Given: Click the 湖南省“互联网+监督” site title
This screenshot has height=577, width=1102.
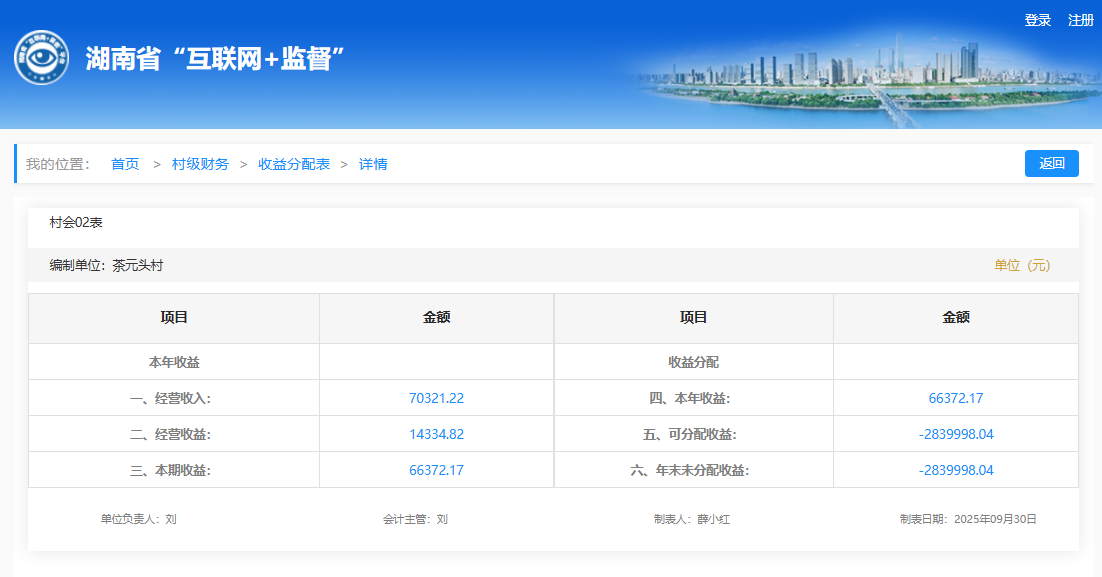Looking at the screenshot, I should coord(215,59).
